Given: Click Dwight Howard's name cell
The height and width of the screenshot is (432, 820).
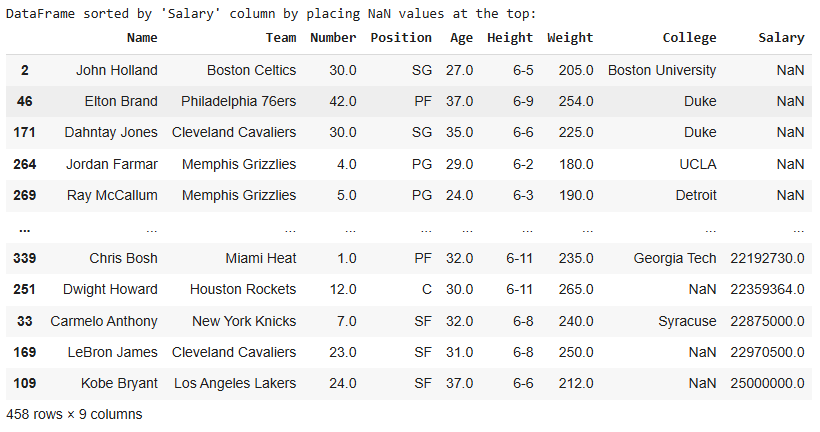Looking at the screenshot, I should pyautogui.click(x=110, y=289).
